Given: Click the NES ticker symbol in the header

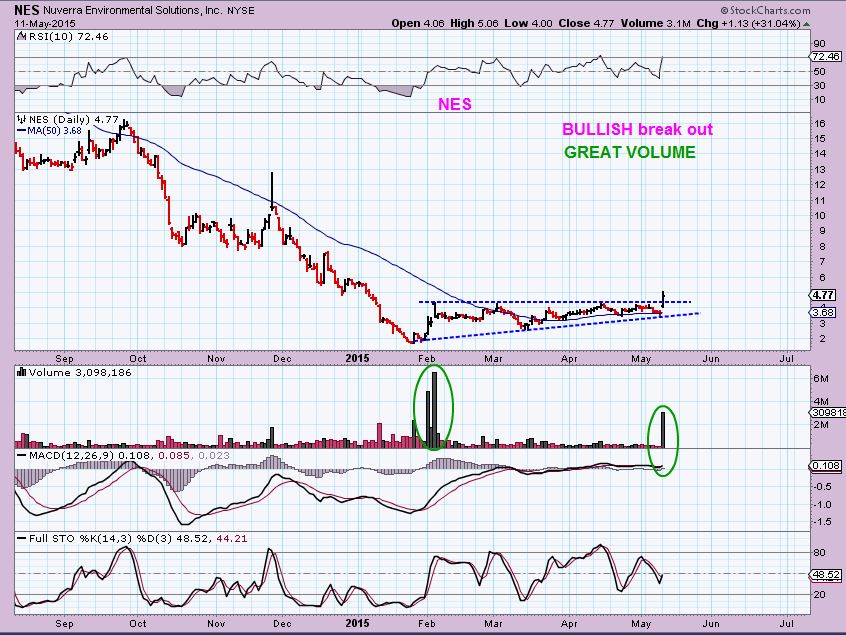Looking at the screenshot, I should (x=26, y=10).
